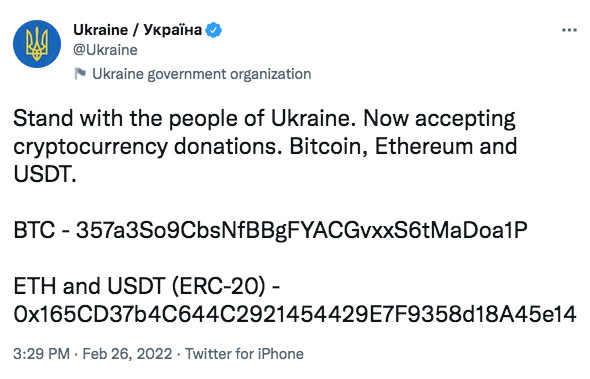Click the word Bitcoin in the tweet
Image resolution: width=590 pixels, height=379 pixels.
tap(328, 146)
